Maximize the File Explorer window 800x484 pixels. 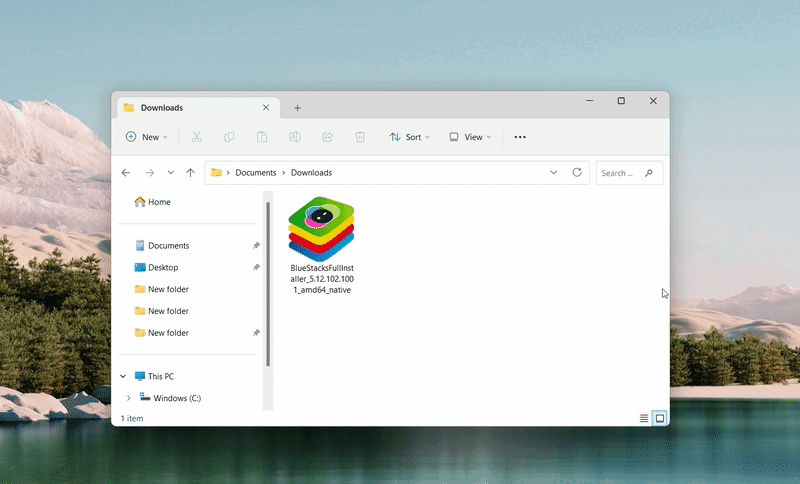tap(621, 101)
